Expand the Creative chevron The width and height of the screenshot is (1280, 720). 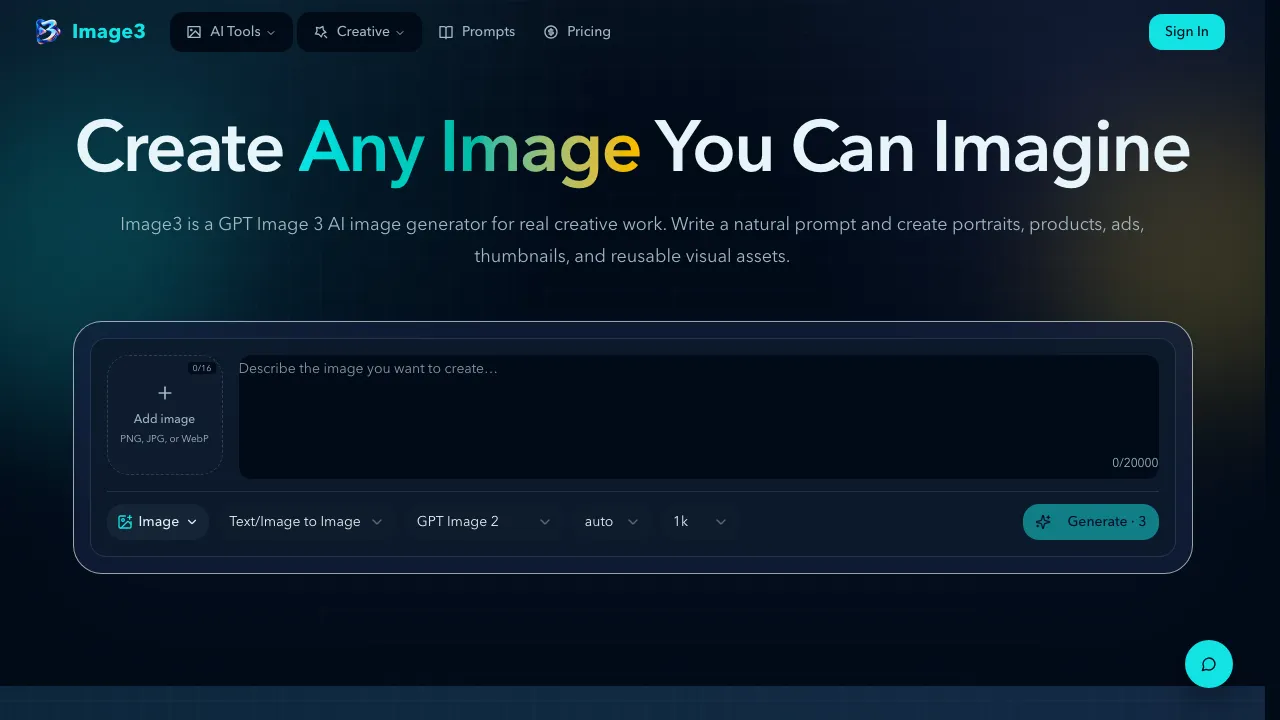(x=400, y=33)
